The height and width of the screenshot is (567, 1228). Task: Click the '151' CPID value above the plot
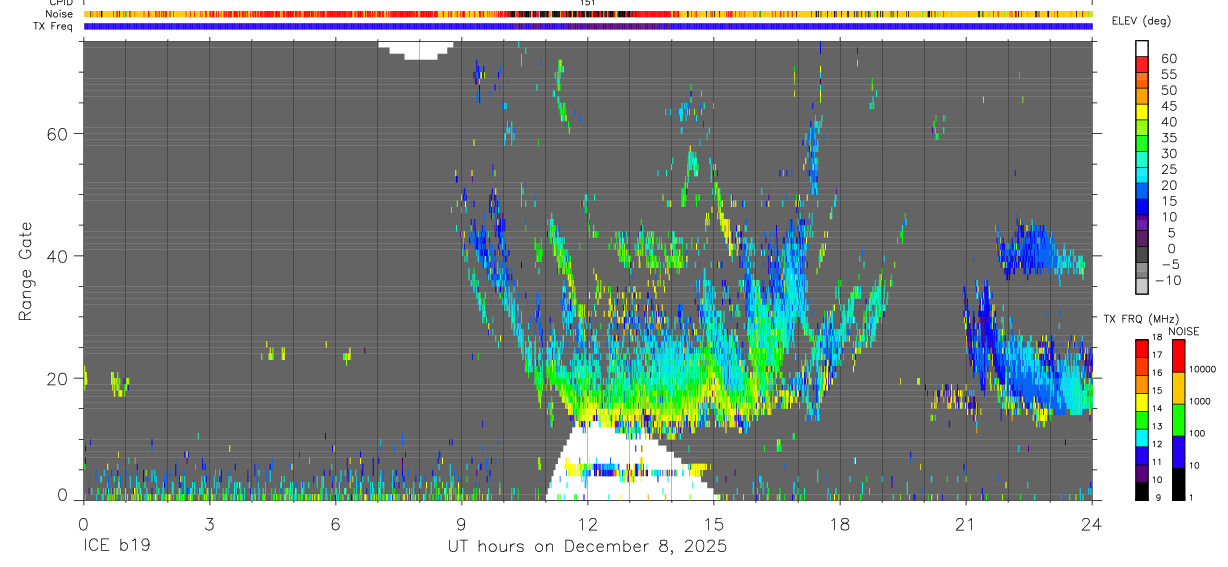tap(588, 3)
